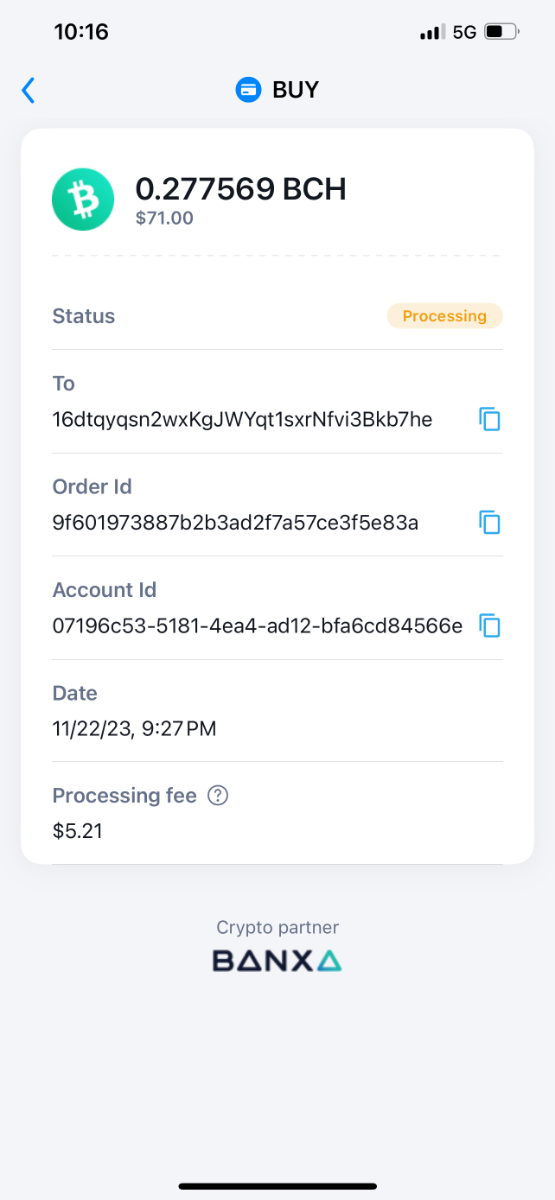Tap the blue card icon beside BUY
Image resolution: width=555 pixels, height=1200 pixels.
pos(248,90)
